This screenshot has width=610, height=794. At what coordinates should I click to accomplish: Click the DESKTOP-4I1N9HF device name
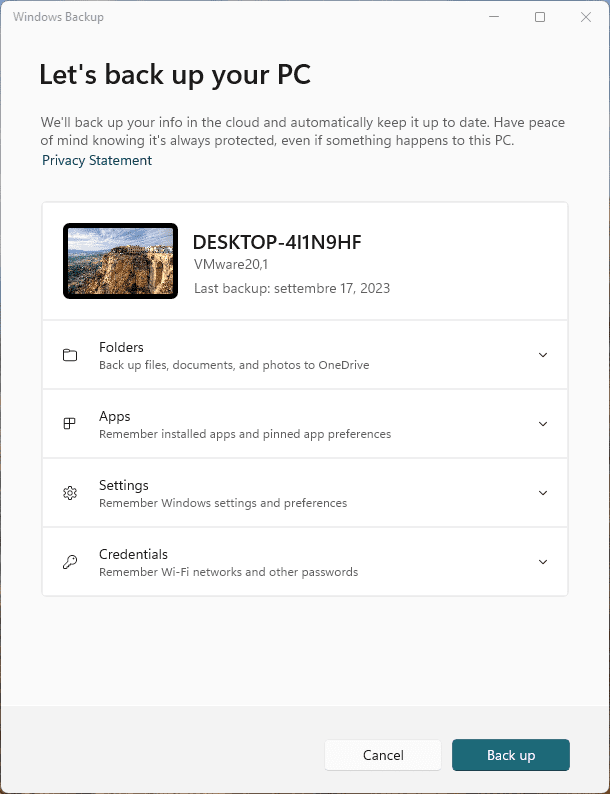click(x=277, y=242)
